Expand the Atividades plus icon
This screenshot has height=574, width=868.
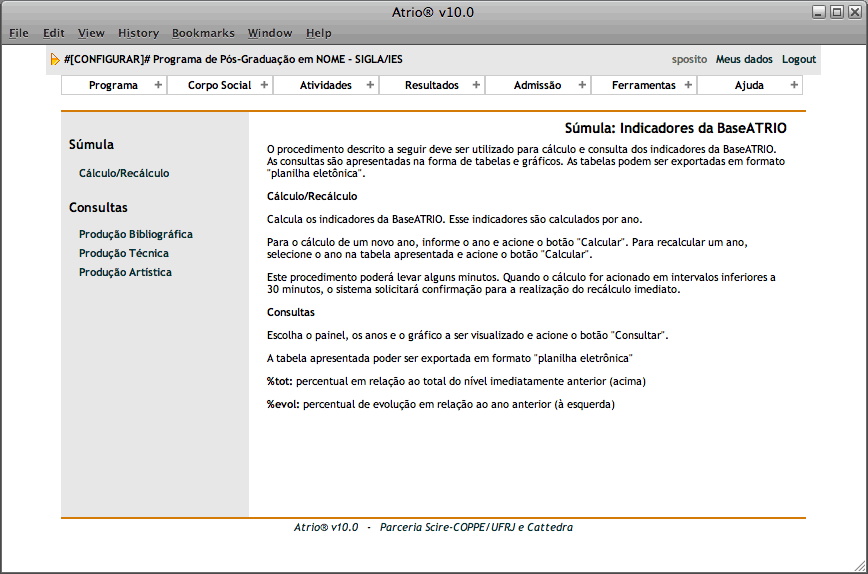click(x=370, y=85)
